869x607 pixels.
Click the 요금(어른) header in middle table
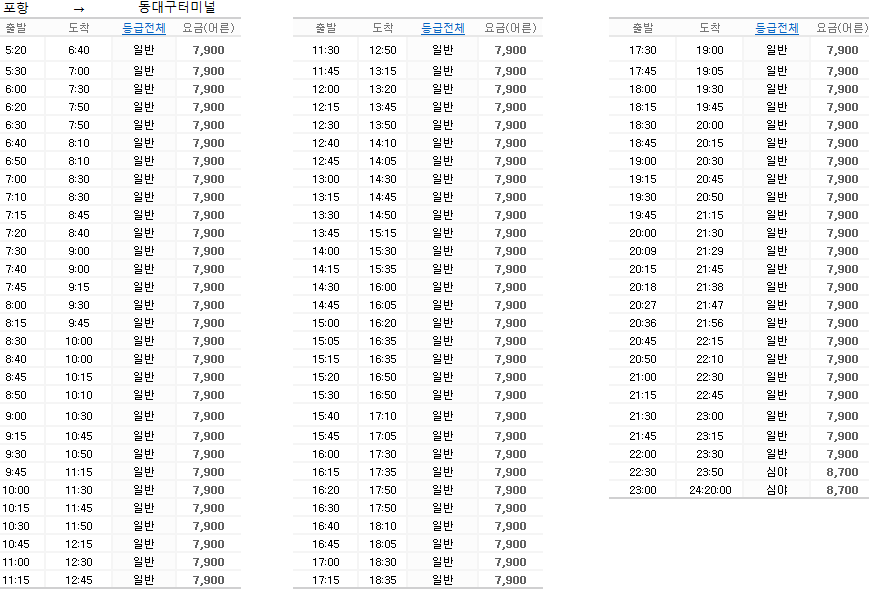tap(510, 28)
